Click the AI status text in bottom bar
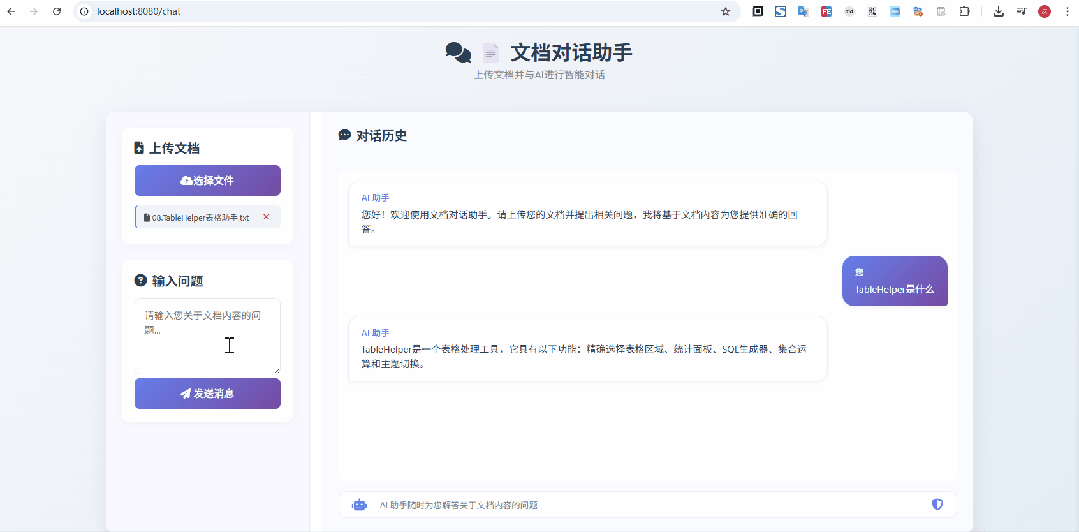This screenshot has width=1079, height=532. coord(459,505)
